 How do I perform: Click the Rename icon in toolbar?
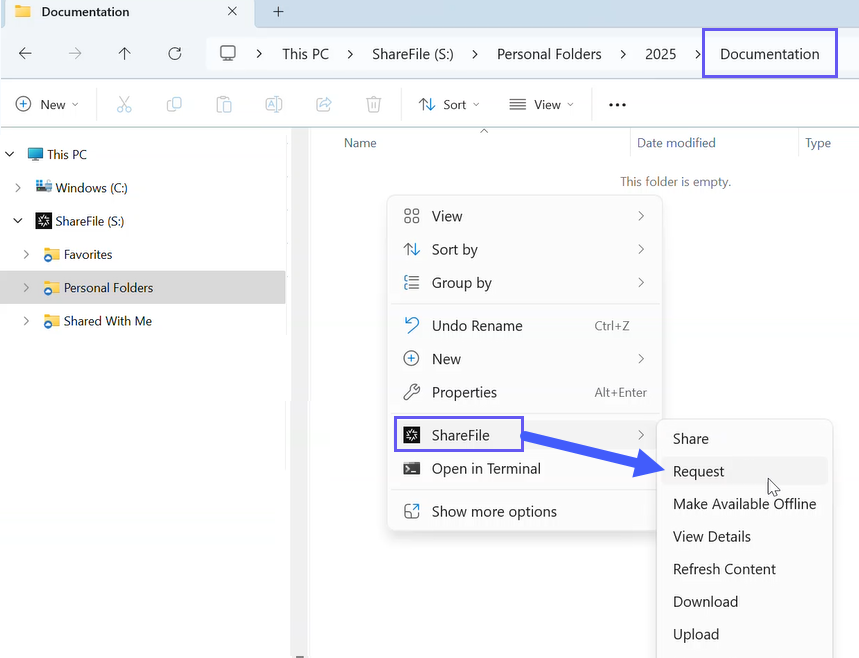273,104
